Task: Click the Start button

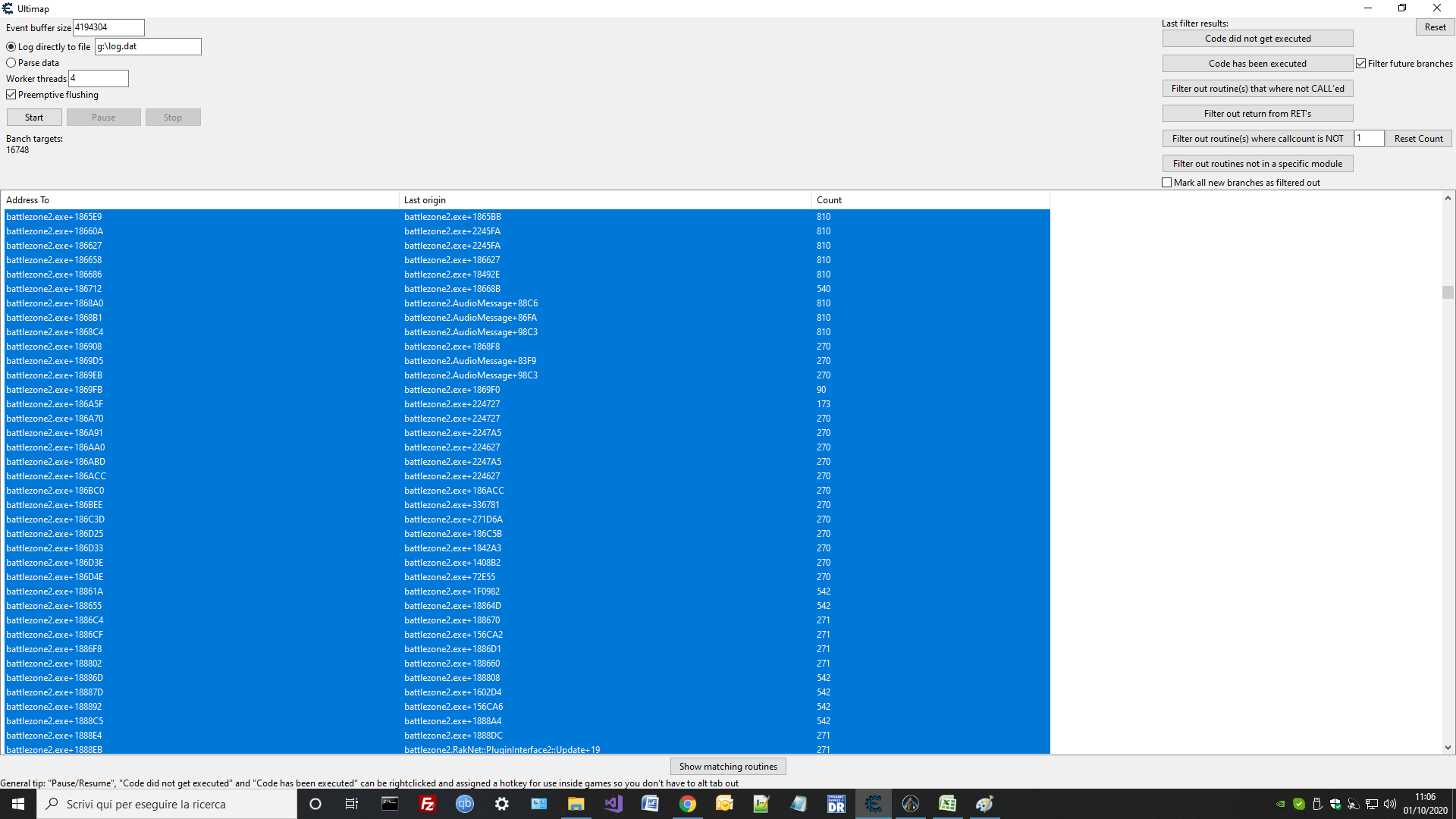Action: (34, 117)
